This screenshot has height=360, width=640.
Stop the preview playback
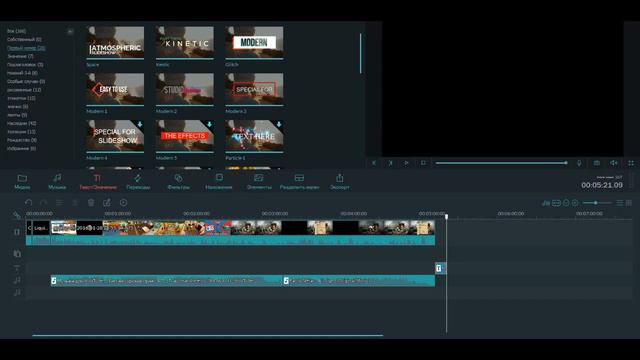point(423,163)
